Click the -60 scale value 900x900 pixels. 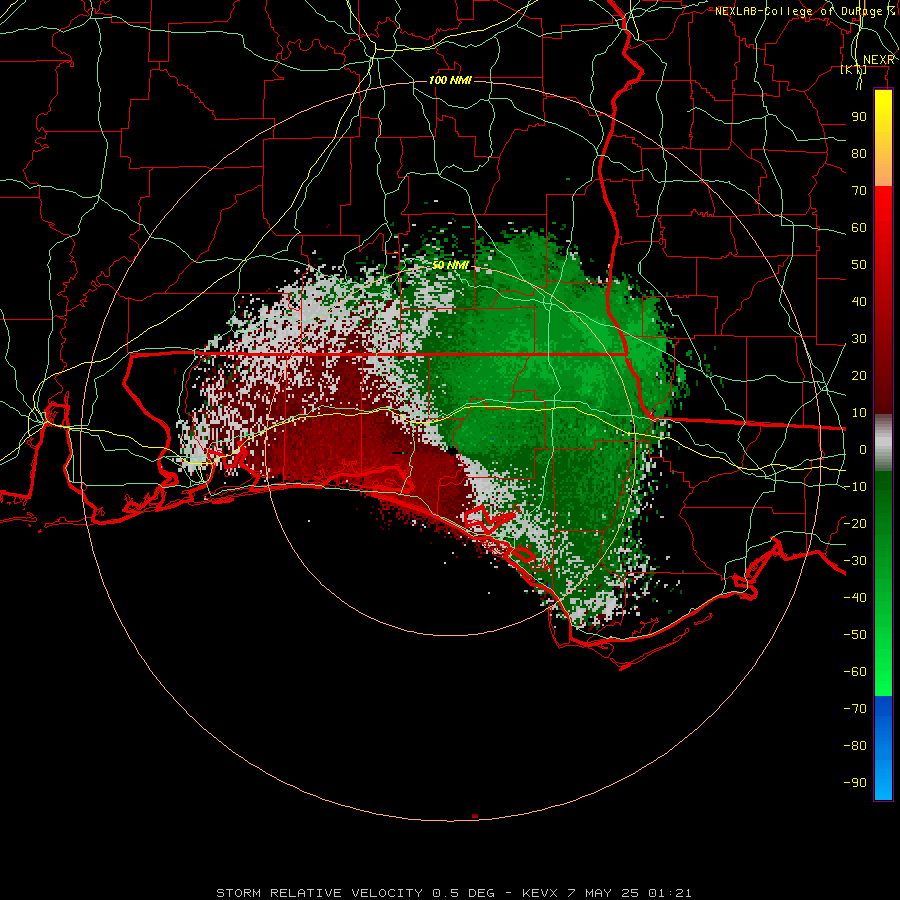pyautogui.click(x=855, y=672)
